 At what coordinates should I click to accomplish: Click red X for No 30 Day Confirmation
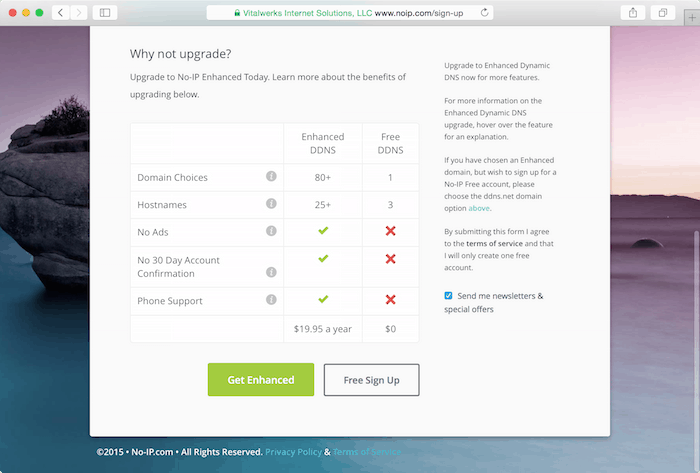coord(391,259)
